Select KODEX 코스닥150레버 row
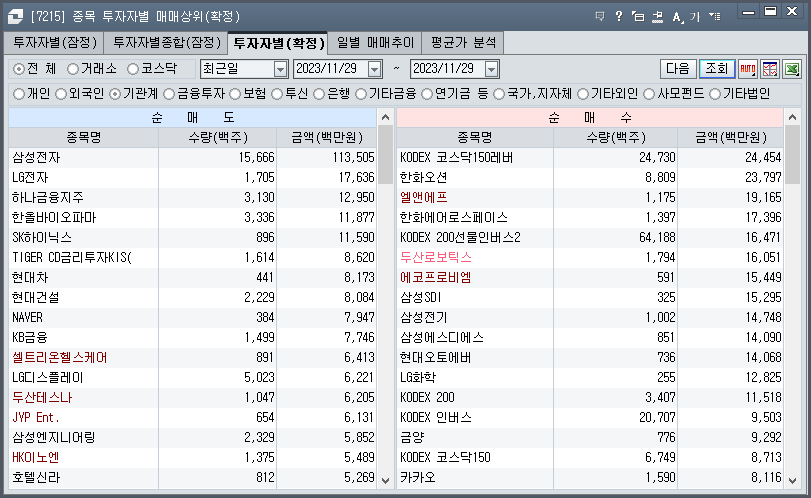This screenshot has height=498, width=811. click(590, 157)
